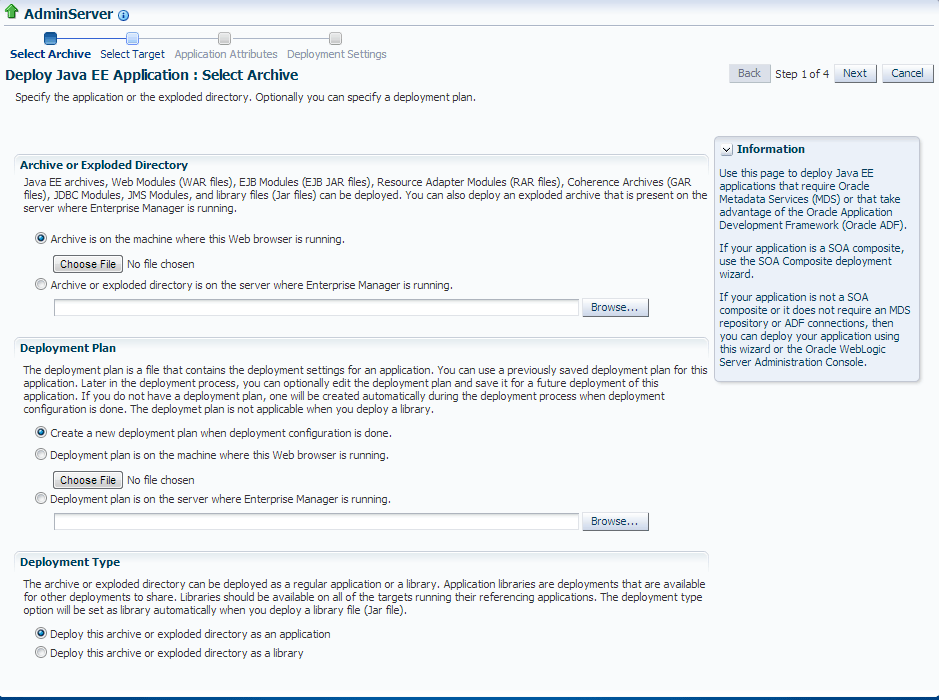The width and height of the screenshot is (939, 700).
Task: Focus the archive server path input field
Action: click(x=316, y=307)
